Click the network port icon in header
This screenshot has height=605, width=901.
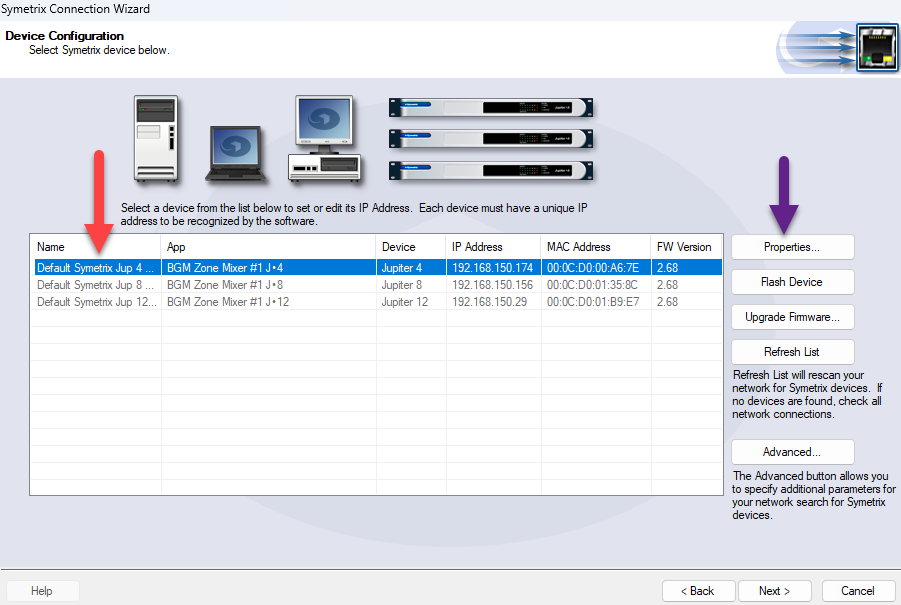tap(876, 47)
